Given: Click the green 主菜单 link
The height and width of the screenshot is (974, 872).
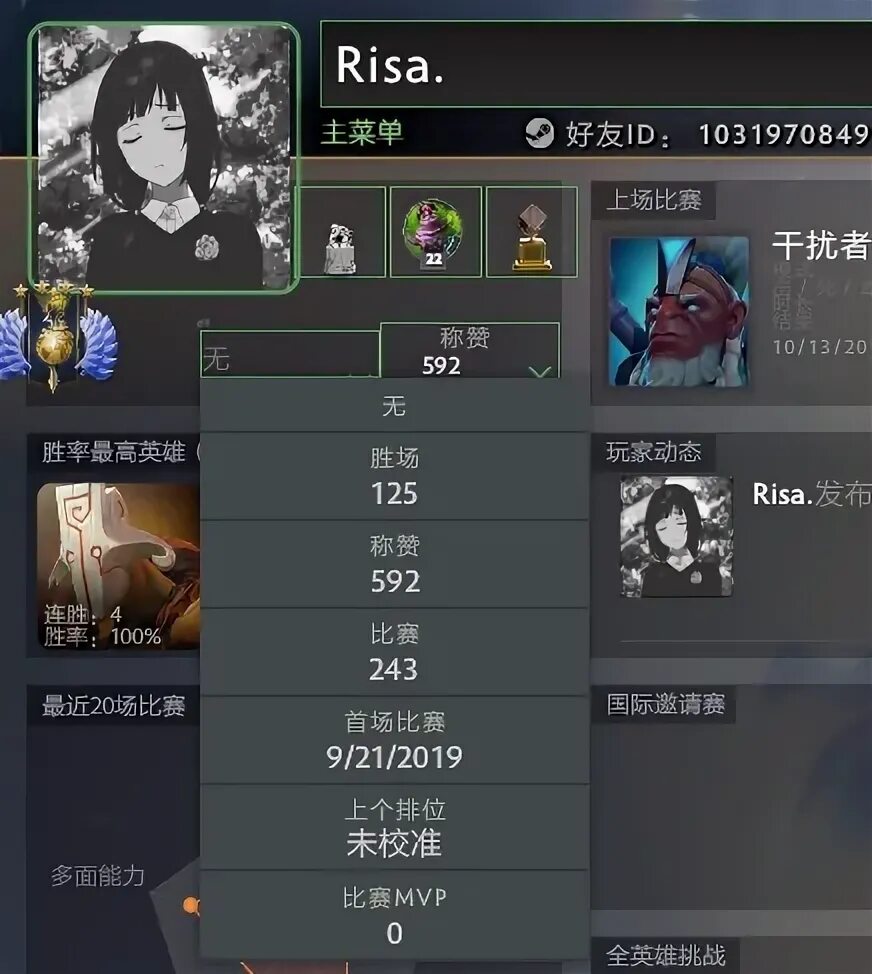Looking at the screenshot, I should 362,132.
